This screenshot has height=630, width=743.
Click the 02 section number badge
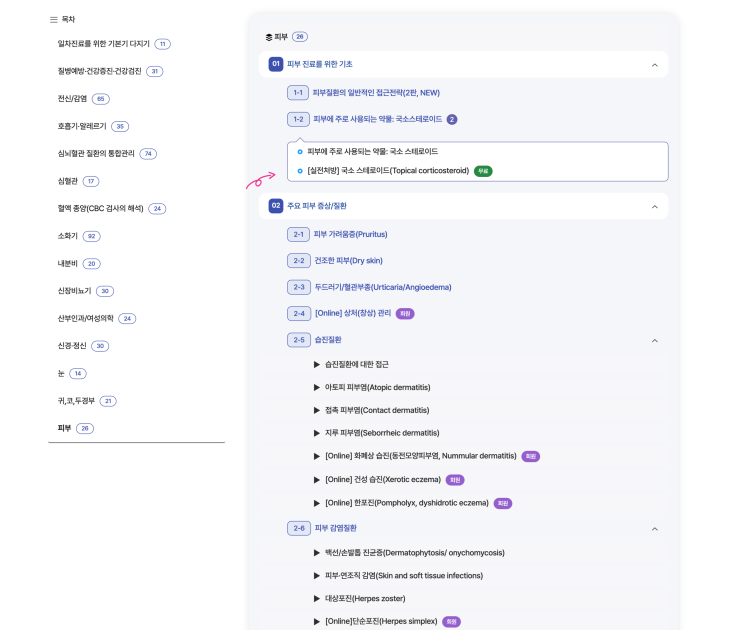point(276,206)
